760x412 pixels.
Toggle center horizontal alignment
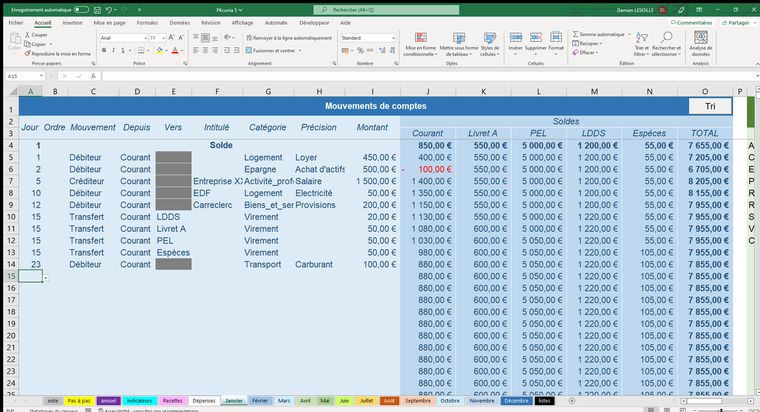(203, 49)
